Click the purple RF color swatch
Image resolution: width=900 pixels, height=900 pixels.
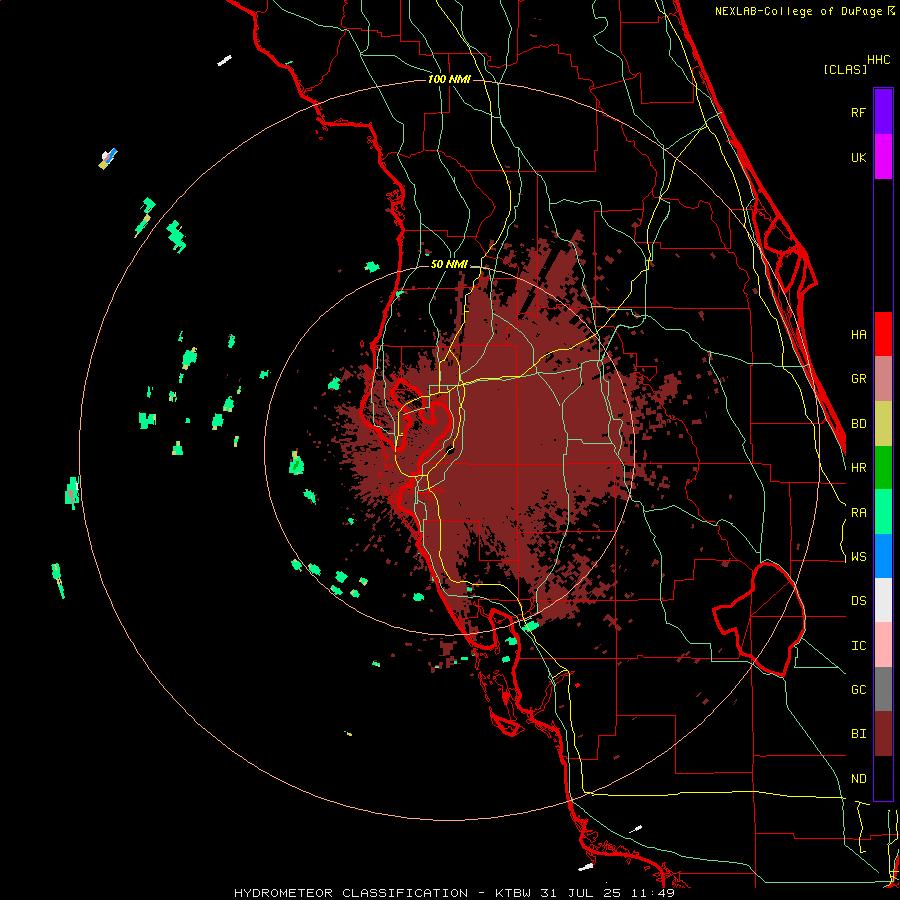coord(883,112)
